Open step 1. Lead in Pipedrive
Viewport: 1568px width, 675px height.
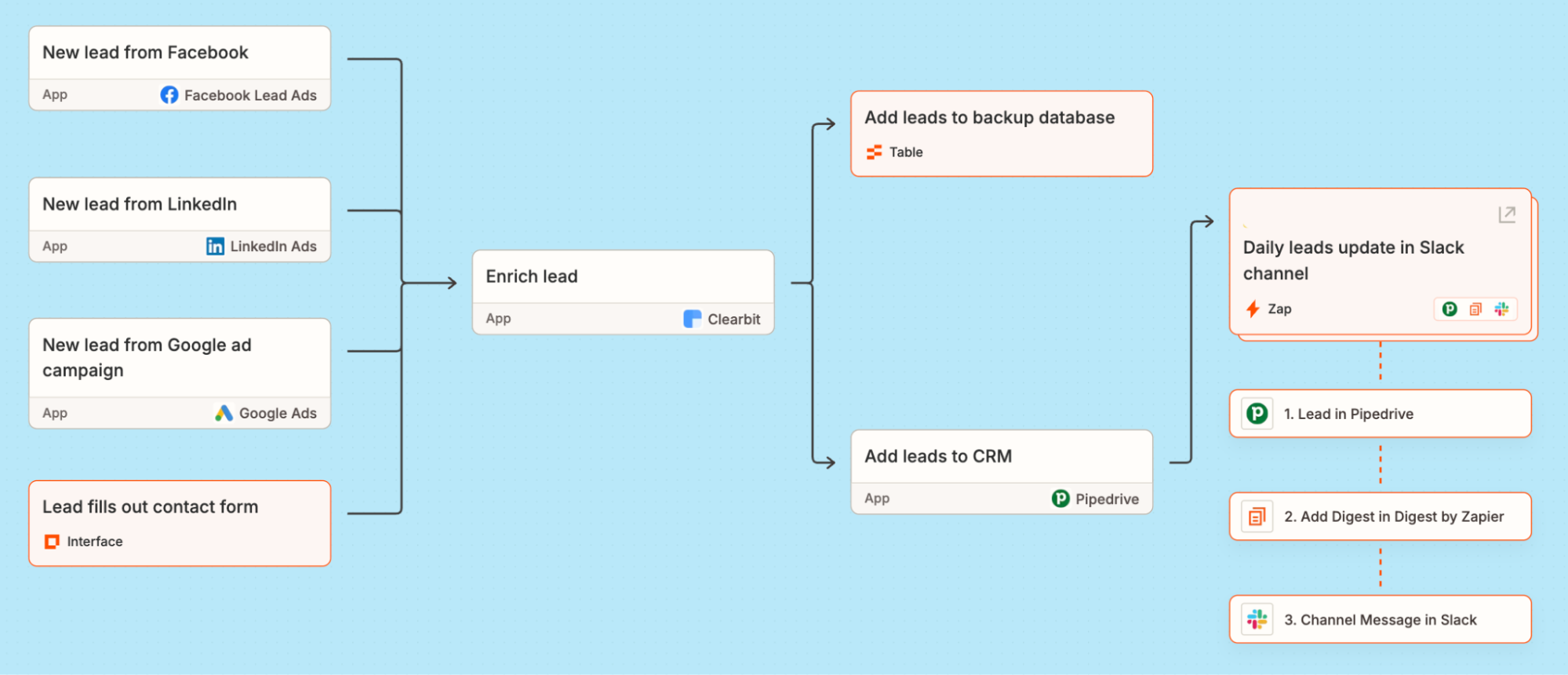click(x=1381, y=414)
